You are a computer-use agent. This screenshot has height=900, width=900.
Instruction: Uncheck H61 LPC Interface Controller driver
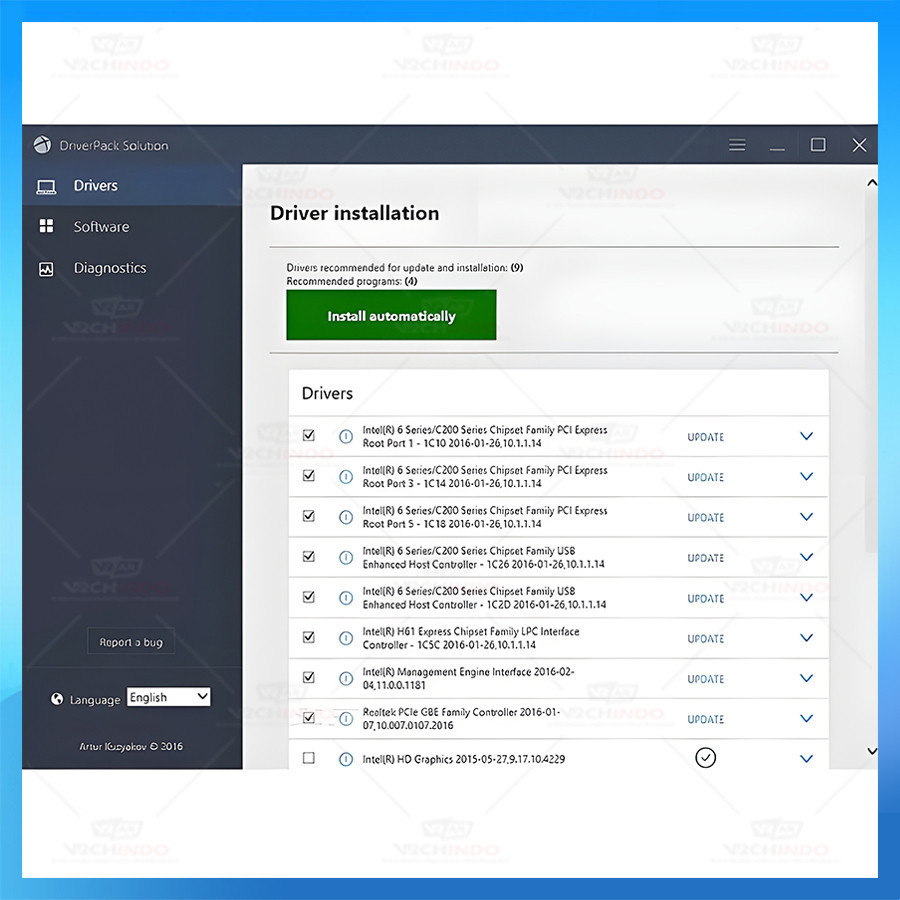[x=309, y=637]
